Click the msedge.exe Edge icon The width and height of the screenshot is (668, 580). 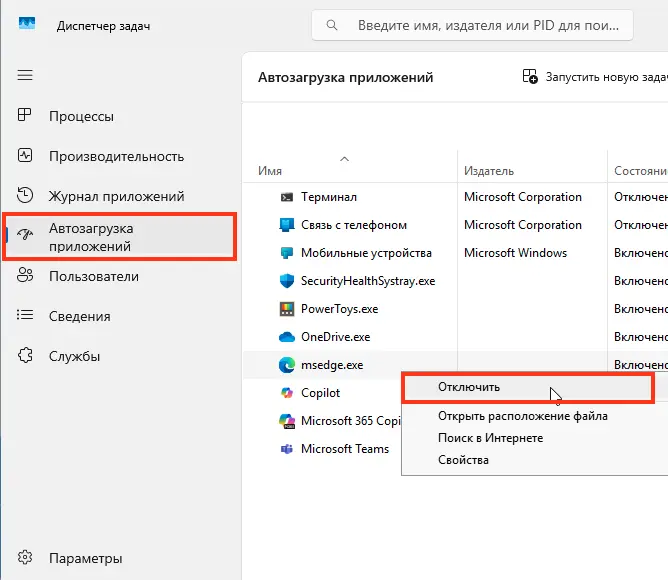287,365
